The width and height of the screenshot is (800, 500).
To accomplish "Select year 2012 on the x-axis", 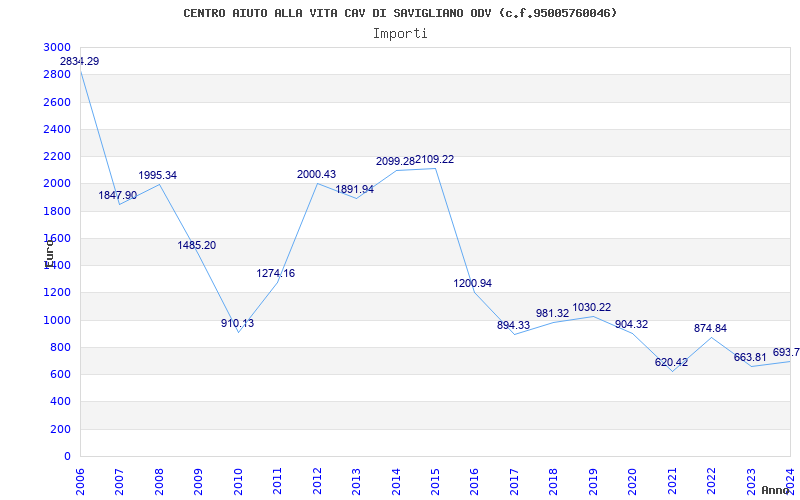I will (317, 481).
